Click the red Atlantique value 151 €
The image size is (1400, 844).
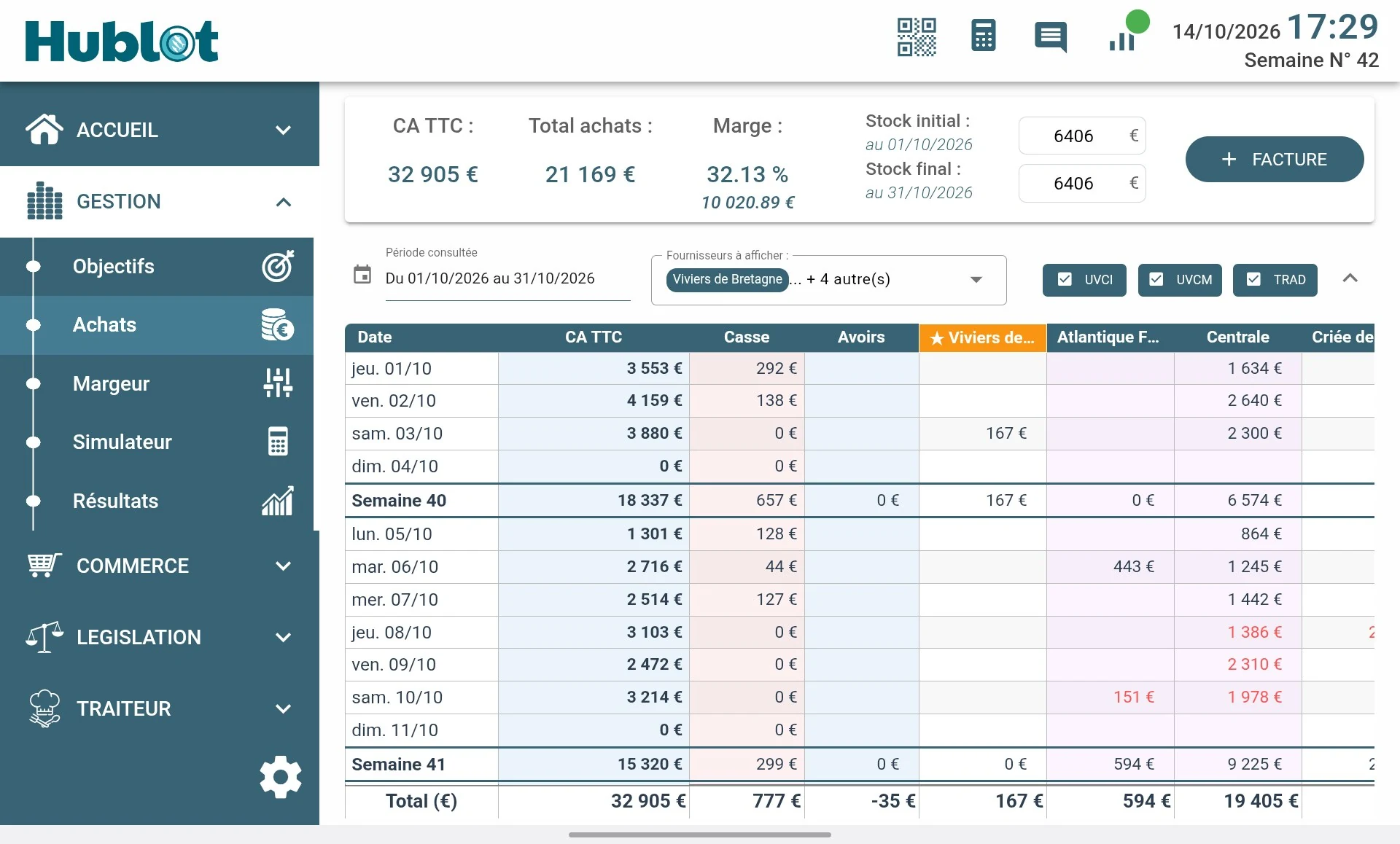pyautogui.click(x=1134, y=698)
